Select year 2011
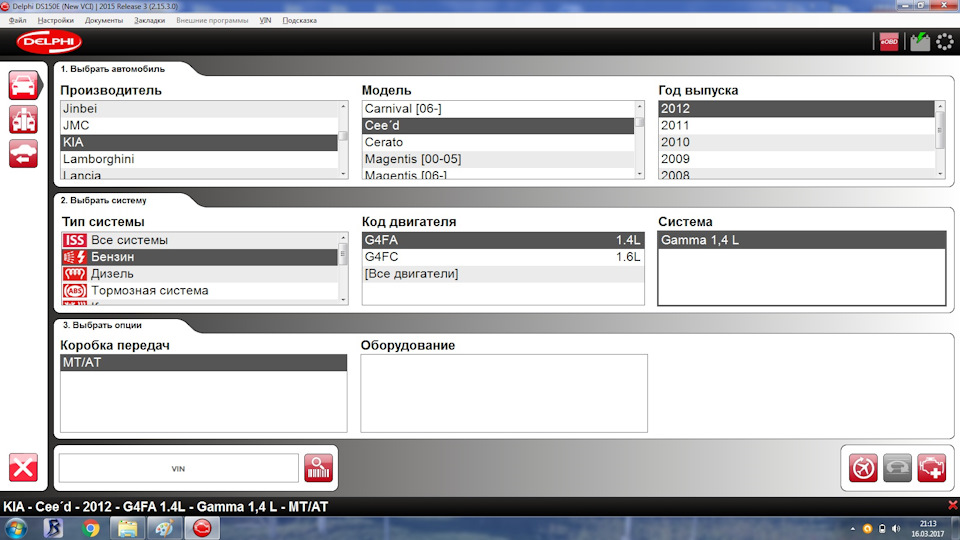960x540 pixels. (797, 126)
